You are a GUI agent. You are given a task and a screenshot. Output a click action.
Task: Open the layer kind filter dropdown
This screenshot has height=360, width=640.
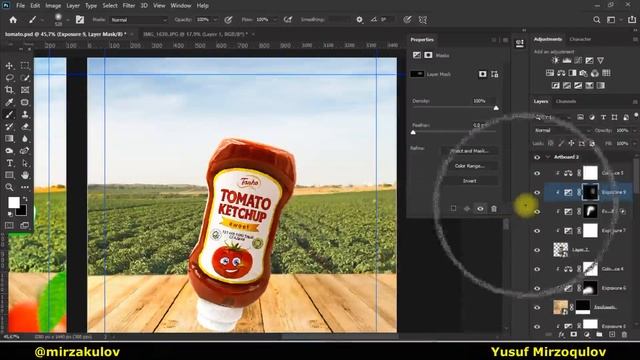(553, 117)
